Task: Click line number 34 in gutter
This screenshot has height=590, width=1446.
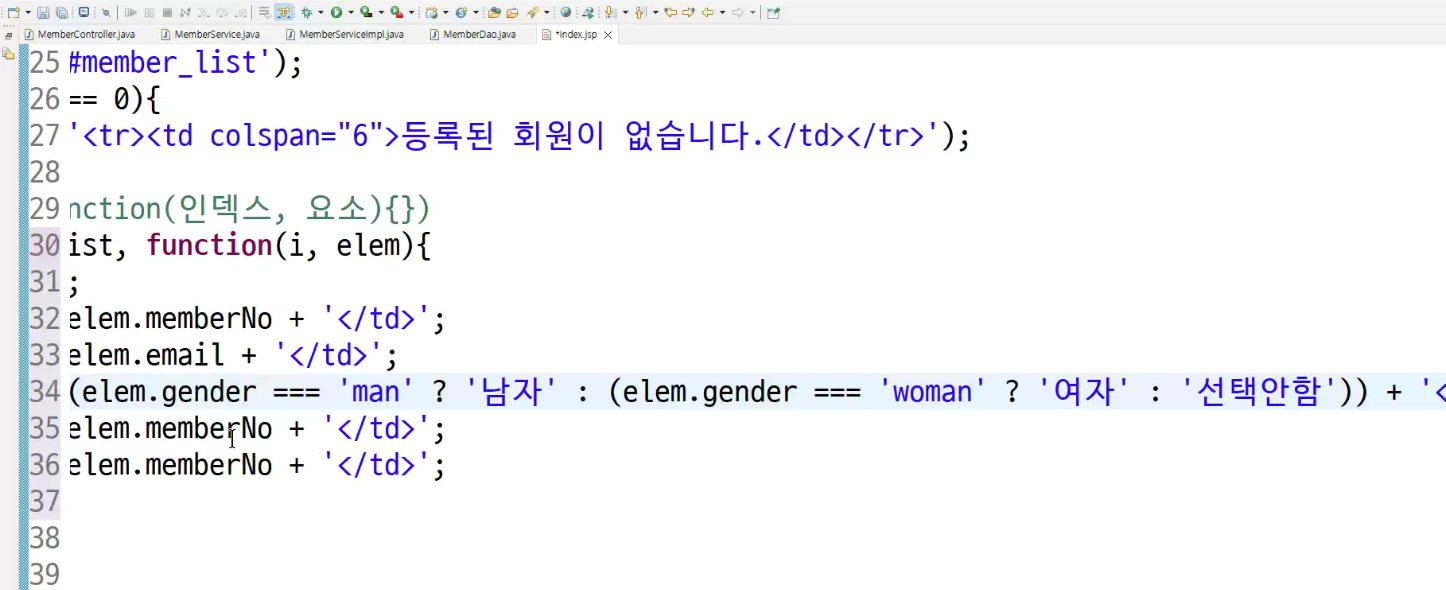Action: point(44,392)
